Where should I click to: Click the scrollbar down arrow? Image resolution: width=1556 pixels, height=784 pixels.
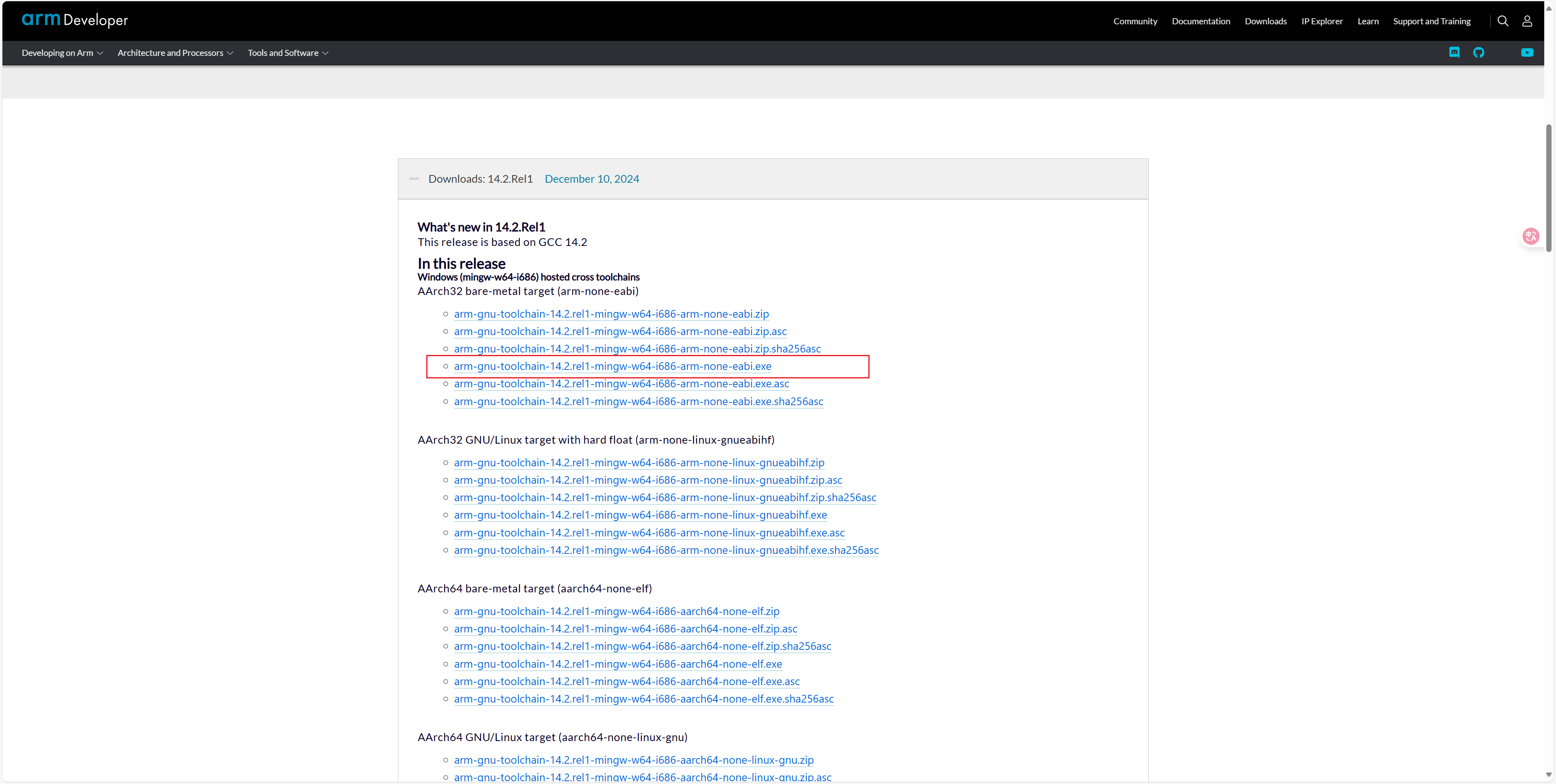coord(1549,775)
